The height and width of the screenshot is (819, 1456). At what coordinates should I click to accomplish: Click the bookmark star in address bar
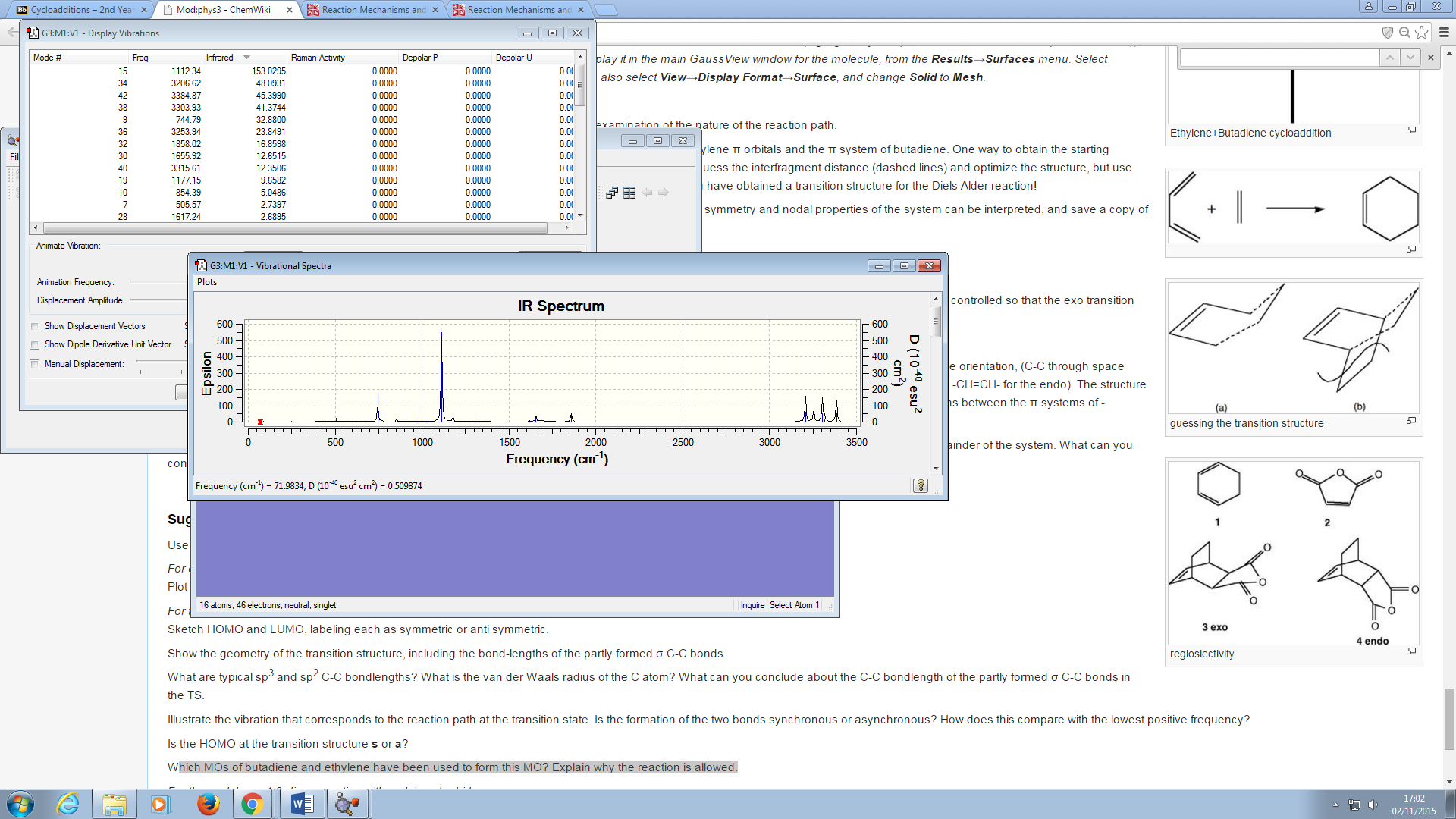click(1422, 33)
